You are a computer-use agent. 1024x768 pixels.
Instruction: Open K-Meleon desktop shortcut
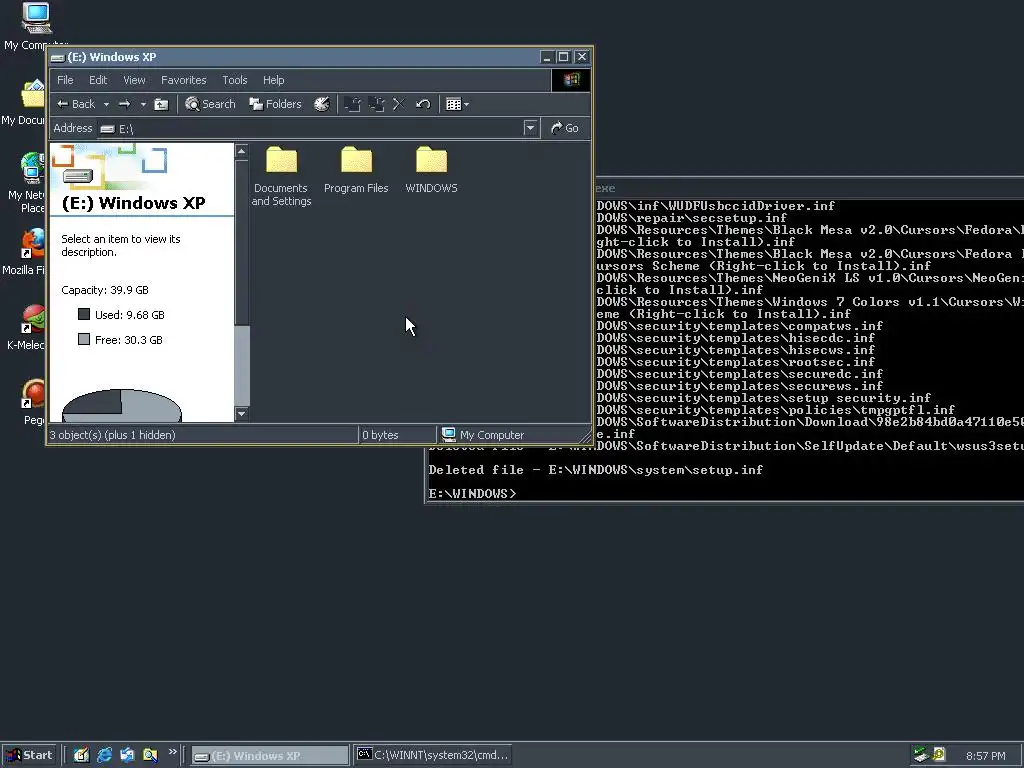(30, 328)
